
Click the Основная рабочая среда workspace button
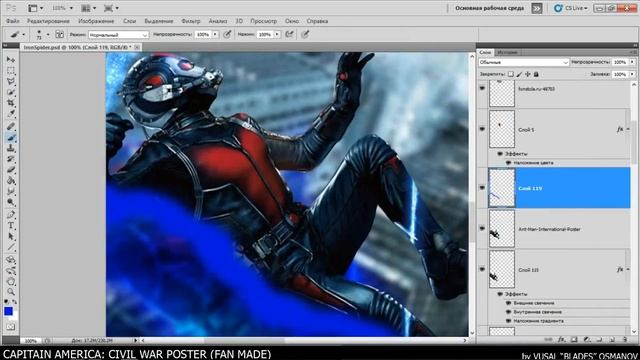489,8
